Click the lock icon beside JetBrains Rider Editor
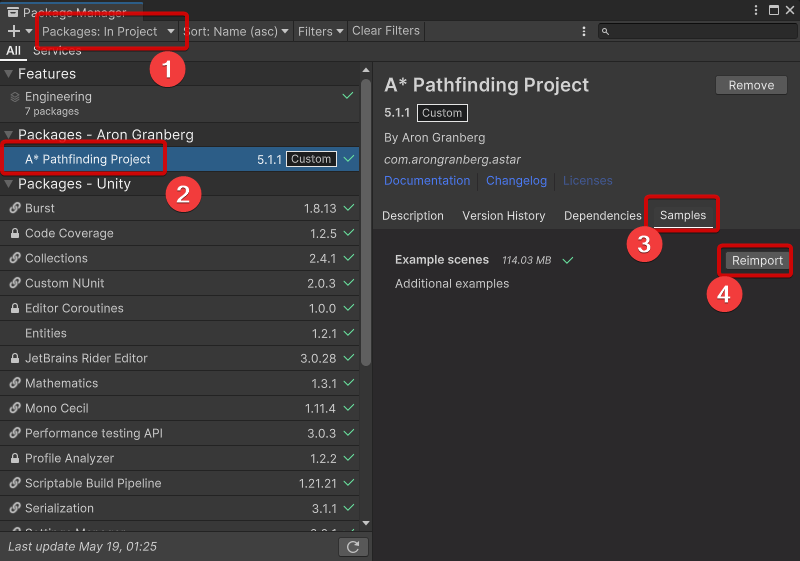The height and width of the screenshot is (561, 800). pyautogui.click(x=15, y=358)
